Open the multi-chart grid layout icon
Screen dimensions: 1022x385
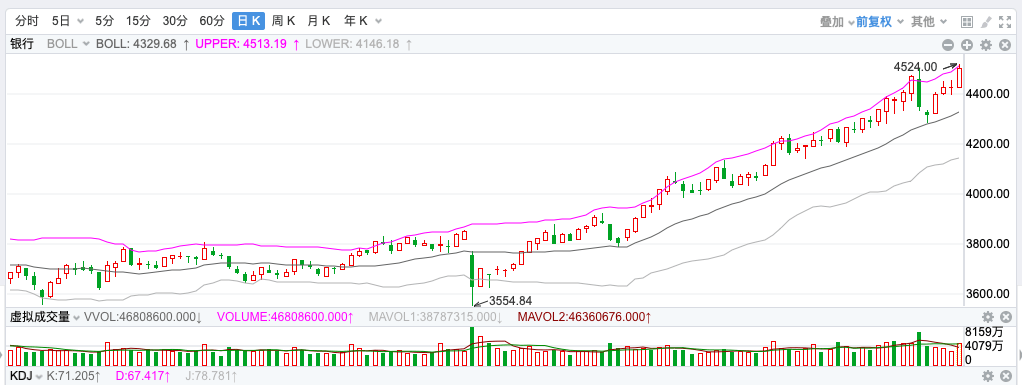(967, 21)
